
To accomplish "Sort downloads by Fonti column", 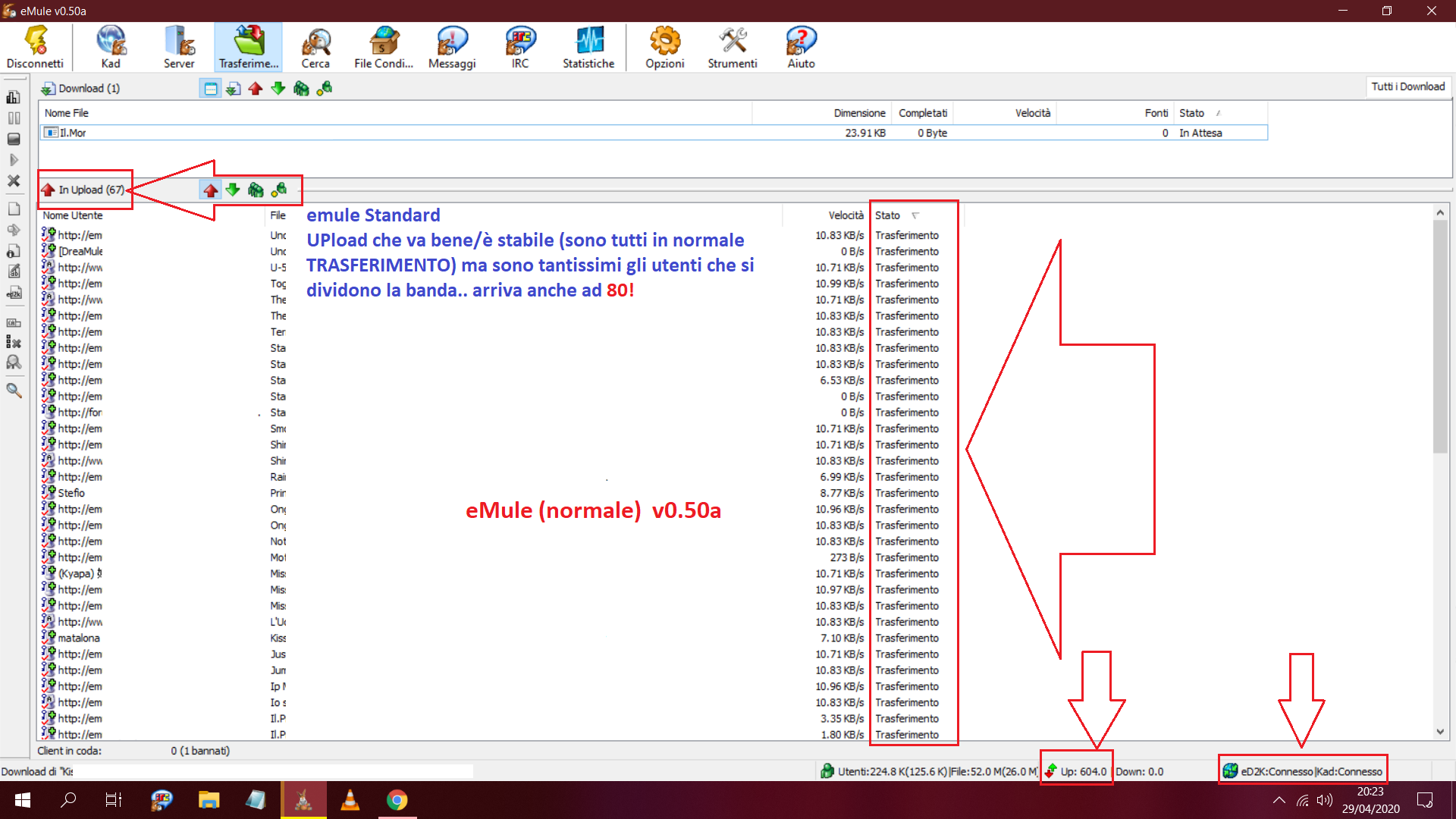I will point(1115,113).
